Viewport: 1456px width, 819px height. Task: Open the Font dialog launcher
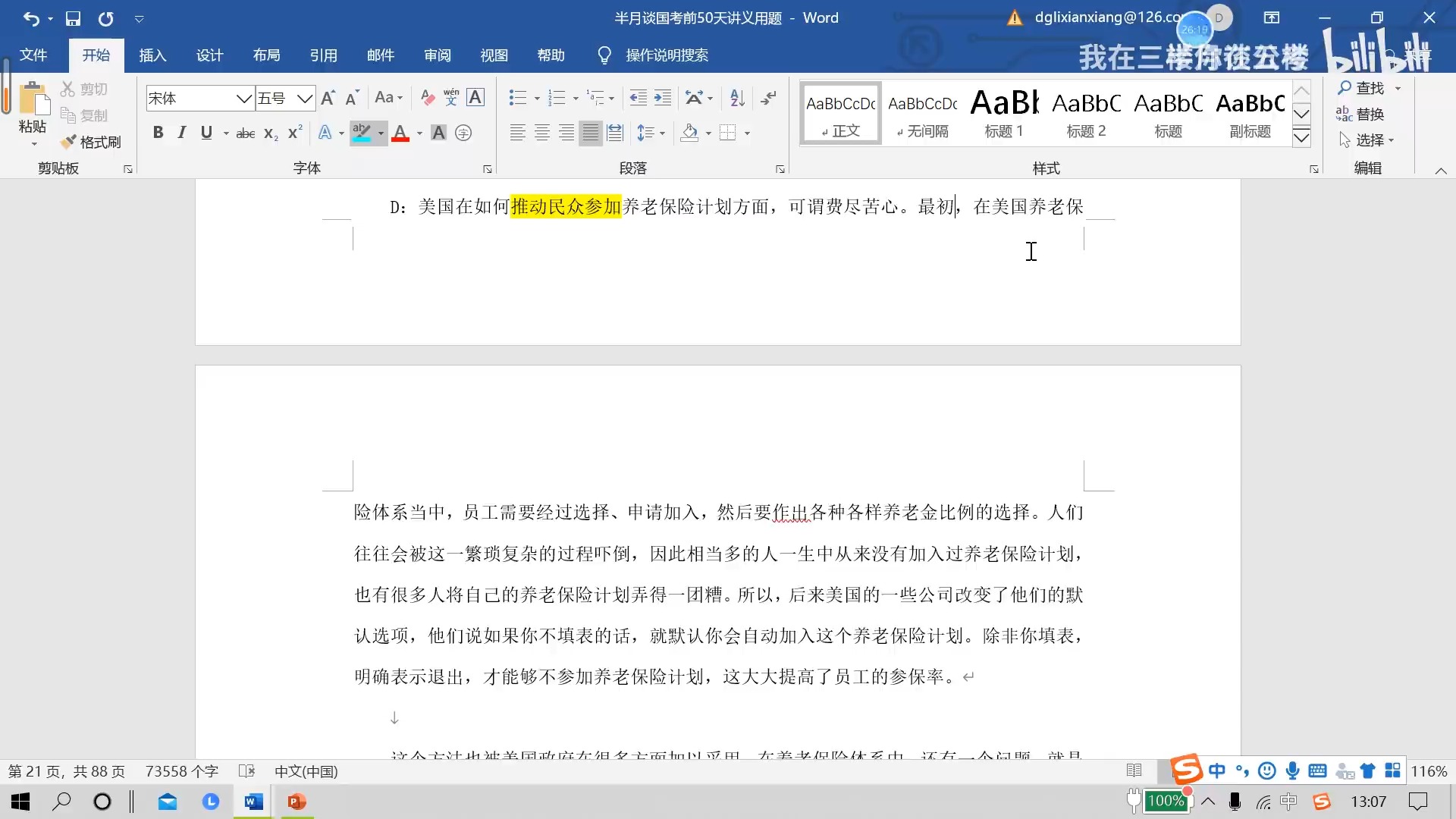488,169
